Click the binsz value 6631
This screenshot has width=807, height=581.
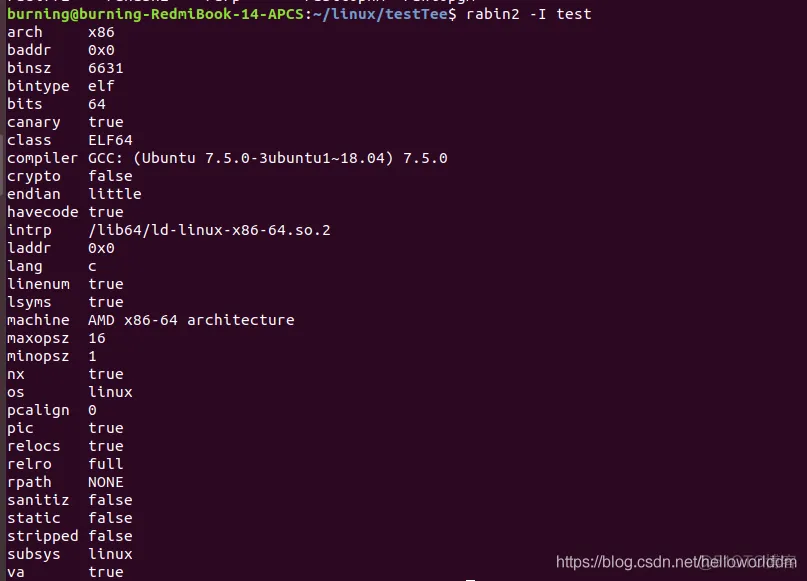click(x=106, y=68)
